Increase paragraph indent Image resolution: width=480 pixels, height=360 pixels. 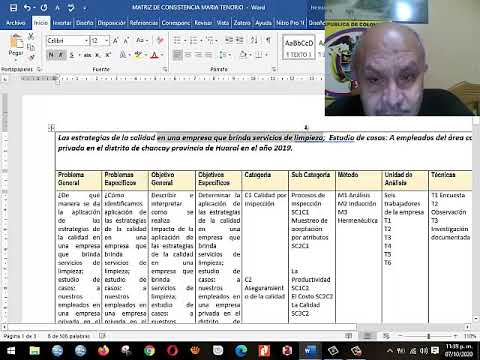240,40
